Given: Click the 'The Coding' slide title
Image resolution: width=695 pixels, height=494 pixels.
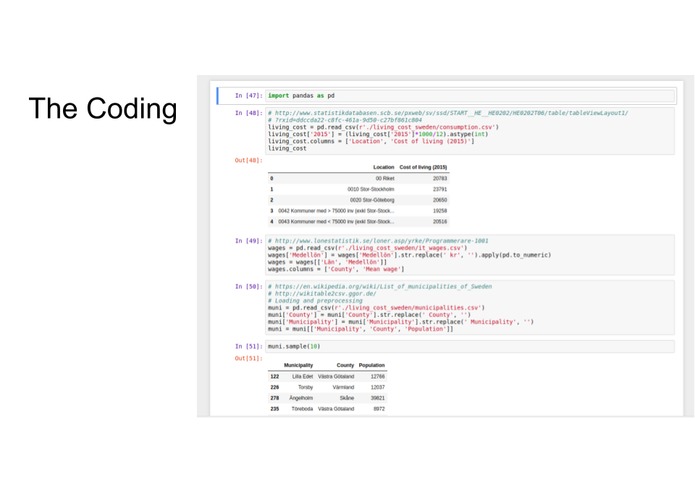Looking at the screenshot, I should (103, 109).
